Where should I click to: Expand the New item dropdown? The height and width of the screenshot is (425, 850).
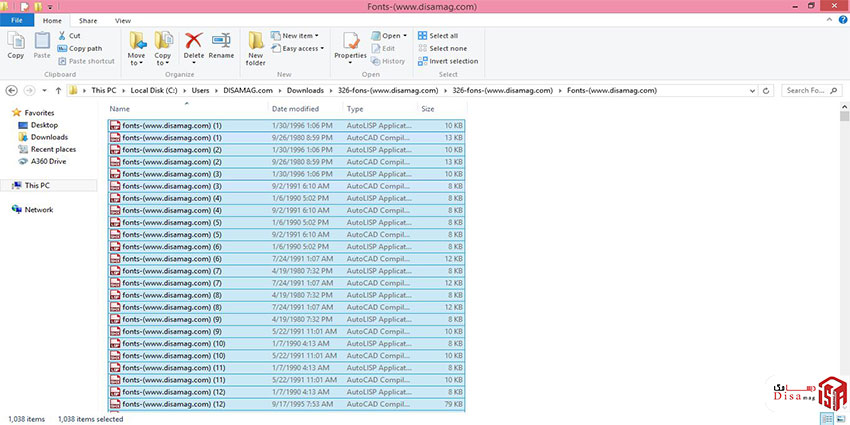click(x=299, y=35)
